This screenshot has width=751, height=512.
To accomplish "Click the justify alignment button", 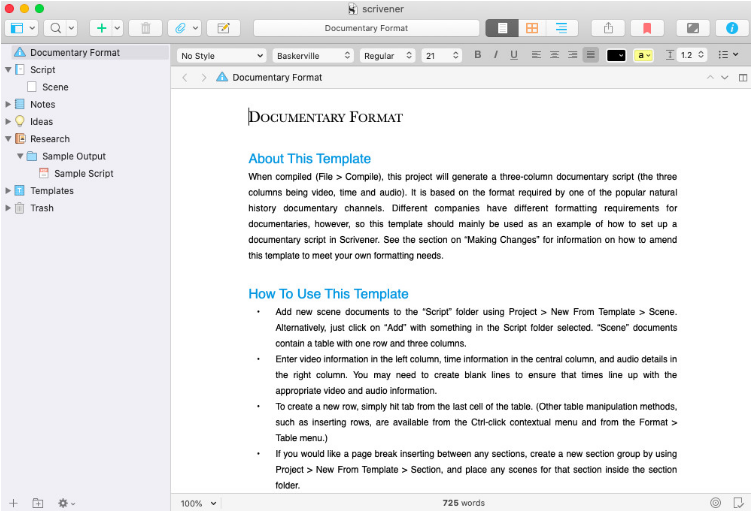I will 590,55.
